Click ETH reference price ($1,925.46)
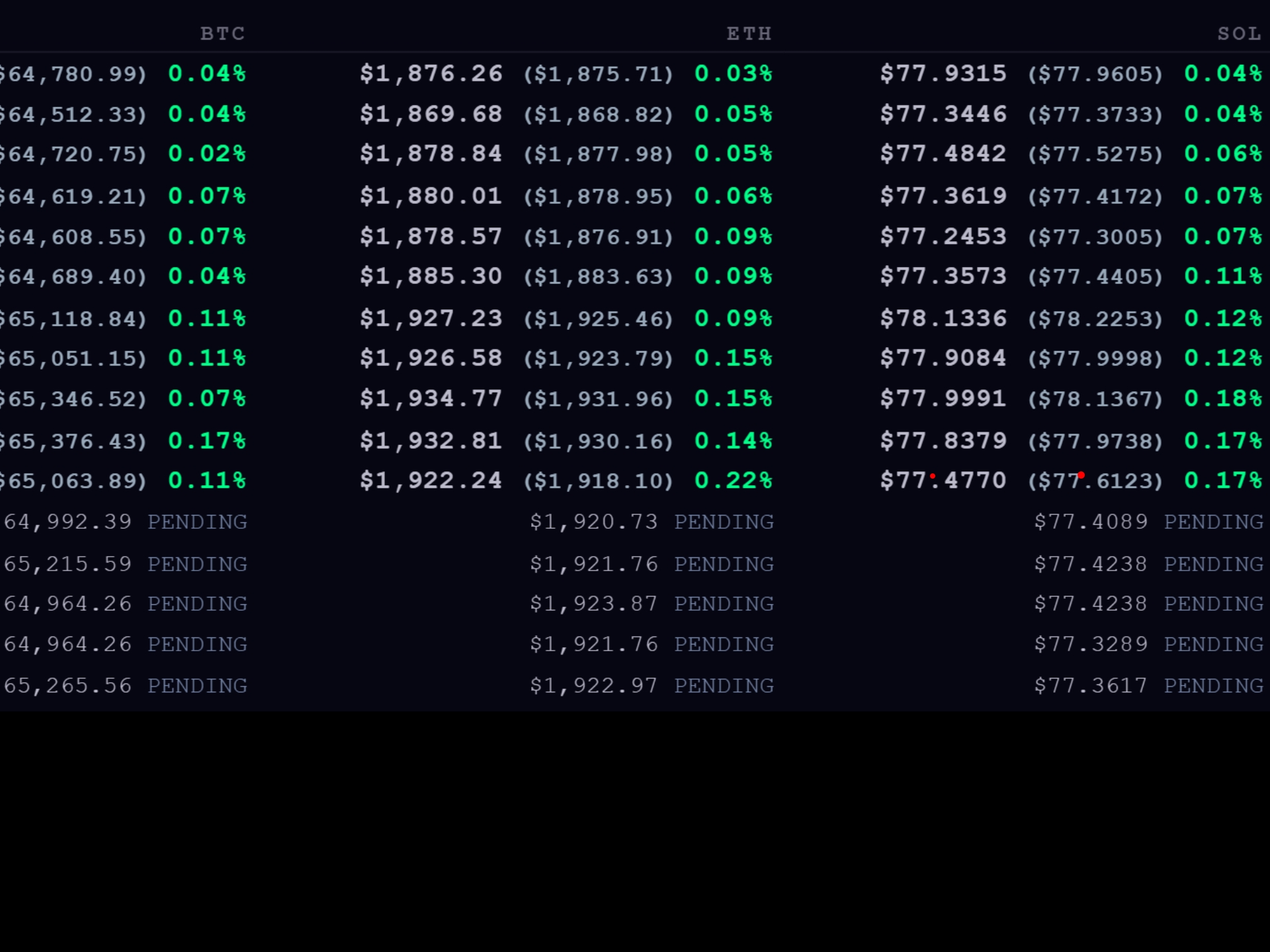 [x=599, y=319]
